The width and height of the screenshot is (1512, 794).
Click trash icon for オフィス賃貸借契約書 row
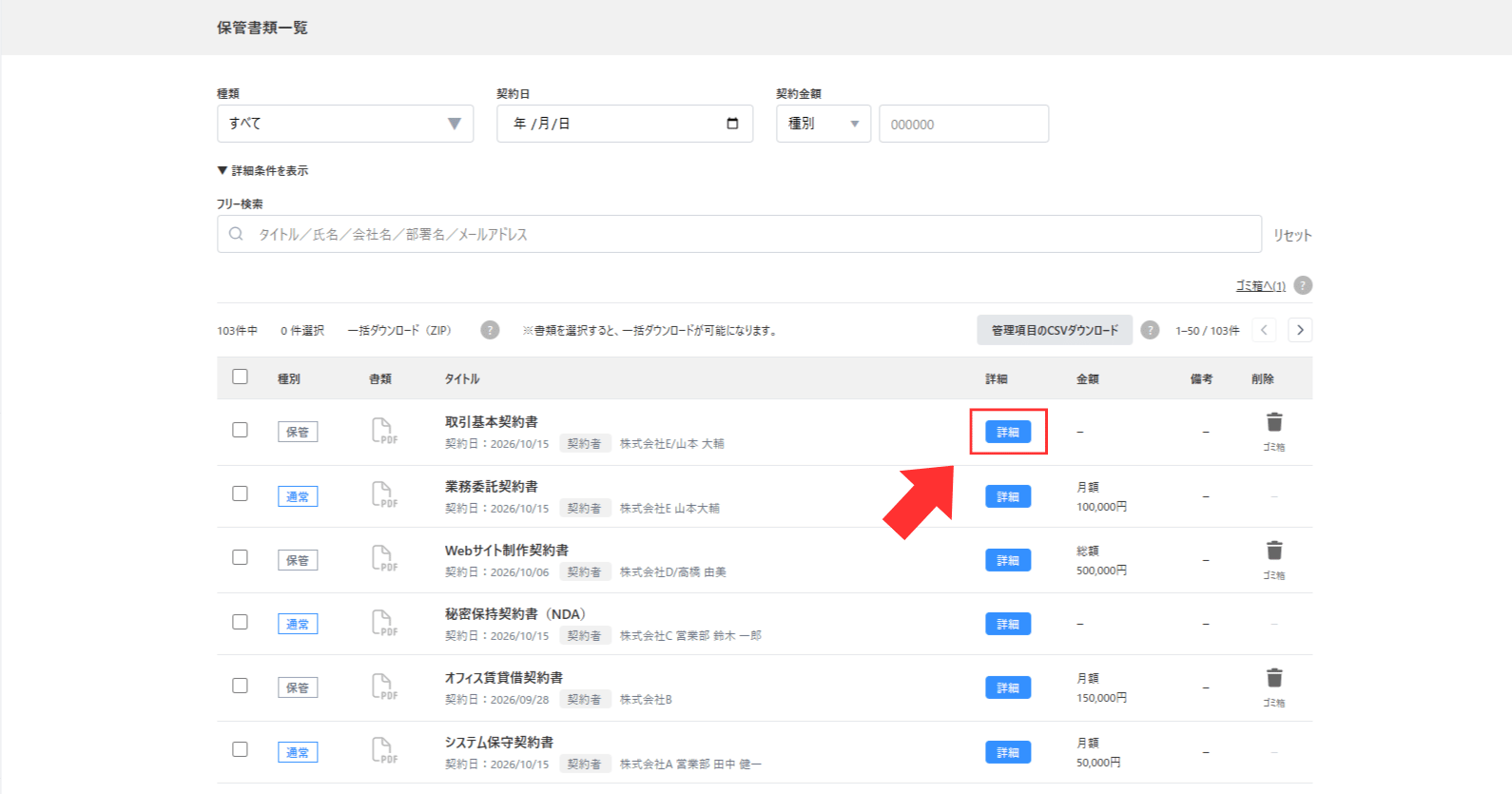tap(1274, 678)
